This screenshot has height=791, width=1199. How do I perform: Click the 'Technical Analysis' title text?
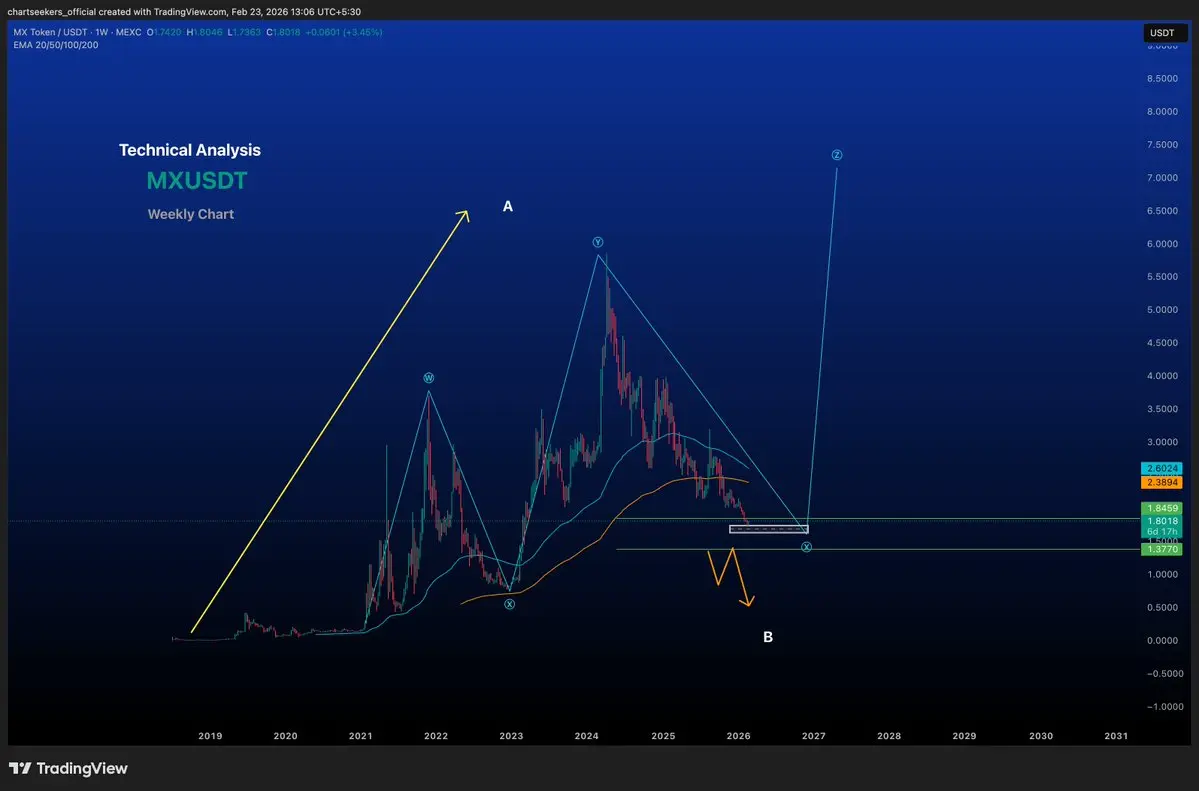190,150
